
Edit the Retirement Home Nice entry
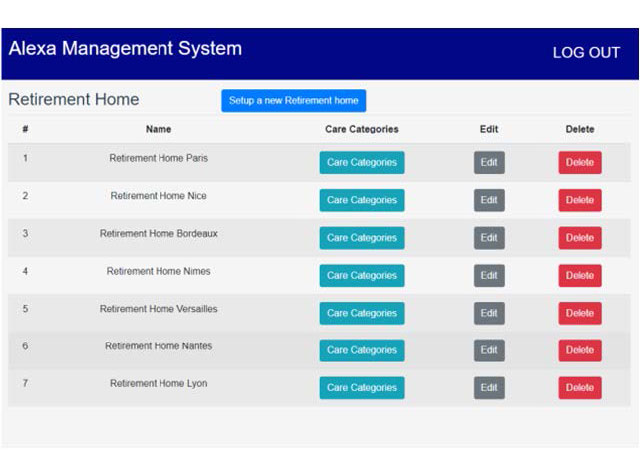489,200
